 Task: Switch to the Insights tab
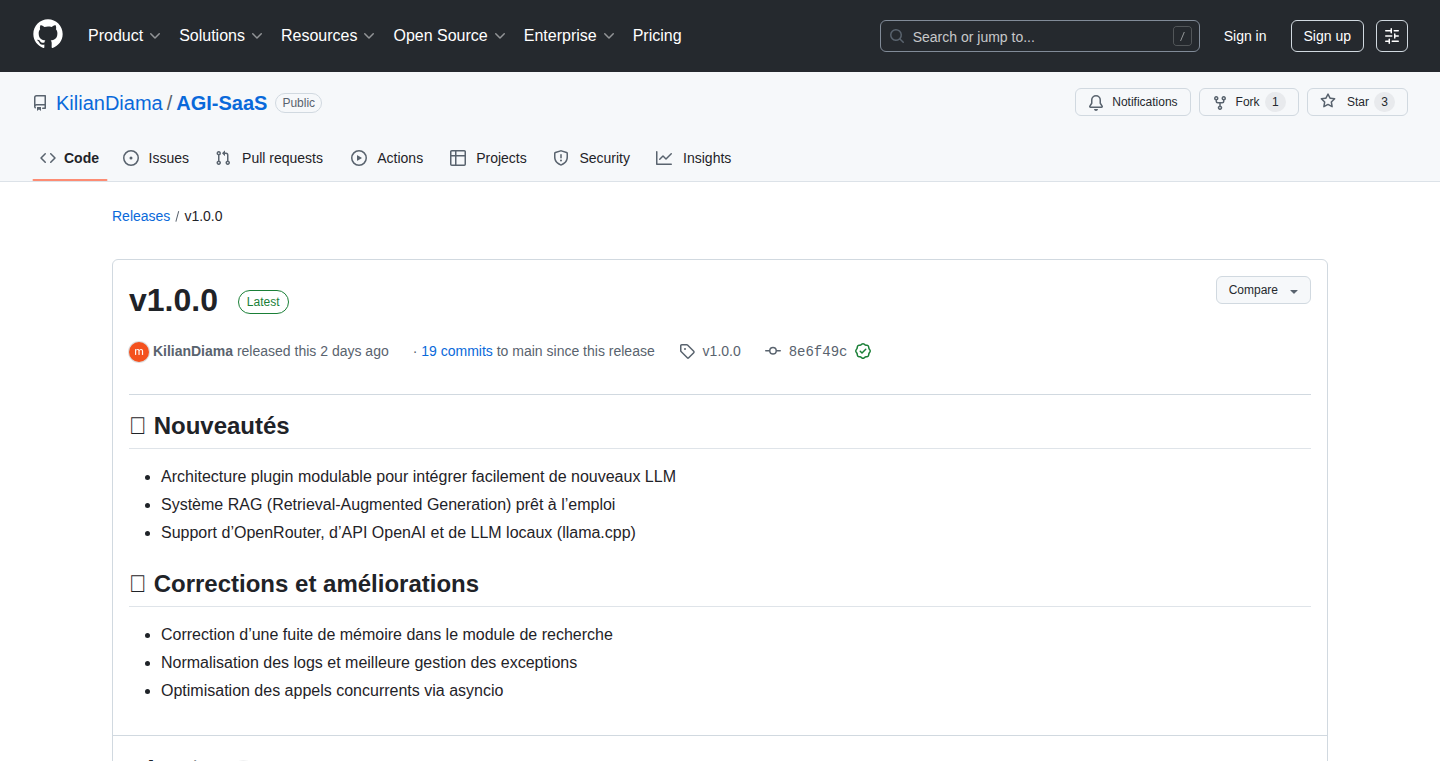(693, 158)
